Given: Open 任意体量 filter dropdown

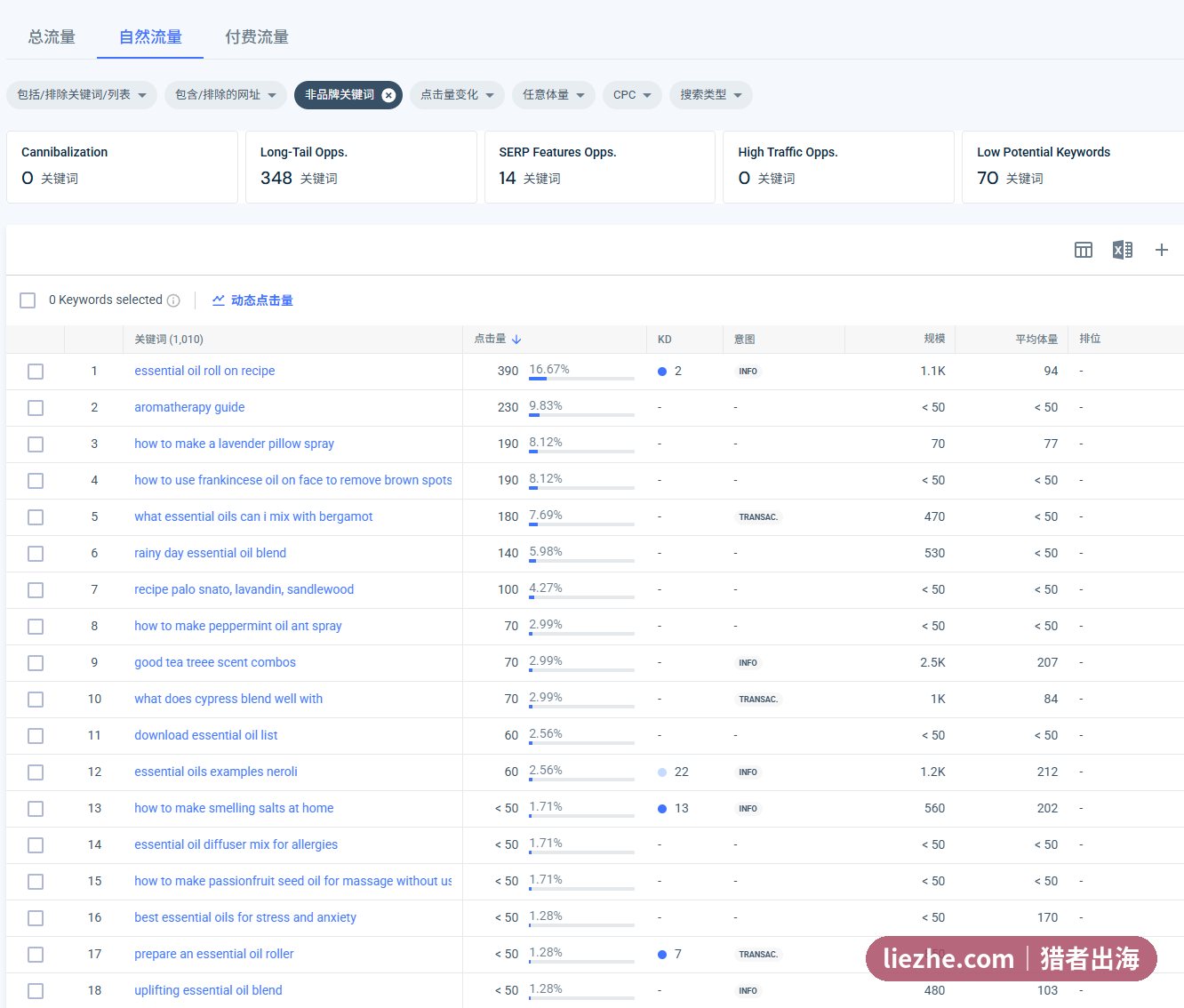Looking at the screenshot, I should (553, 95).
